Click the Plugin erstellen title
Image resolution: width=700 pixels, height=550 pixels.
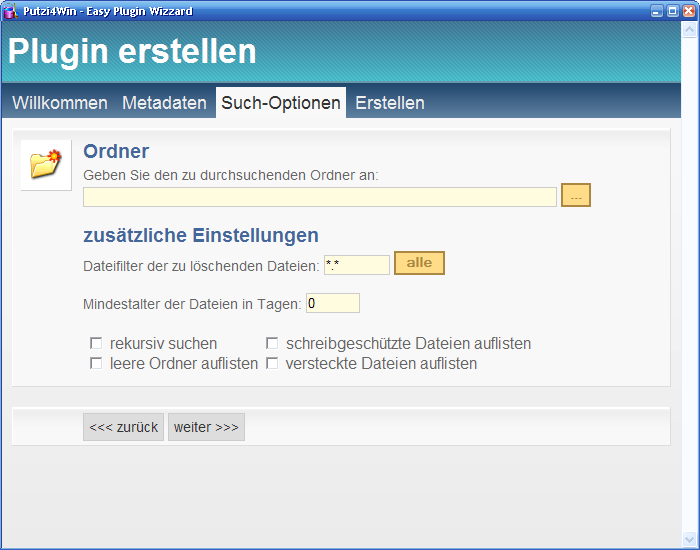point(132,51)
